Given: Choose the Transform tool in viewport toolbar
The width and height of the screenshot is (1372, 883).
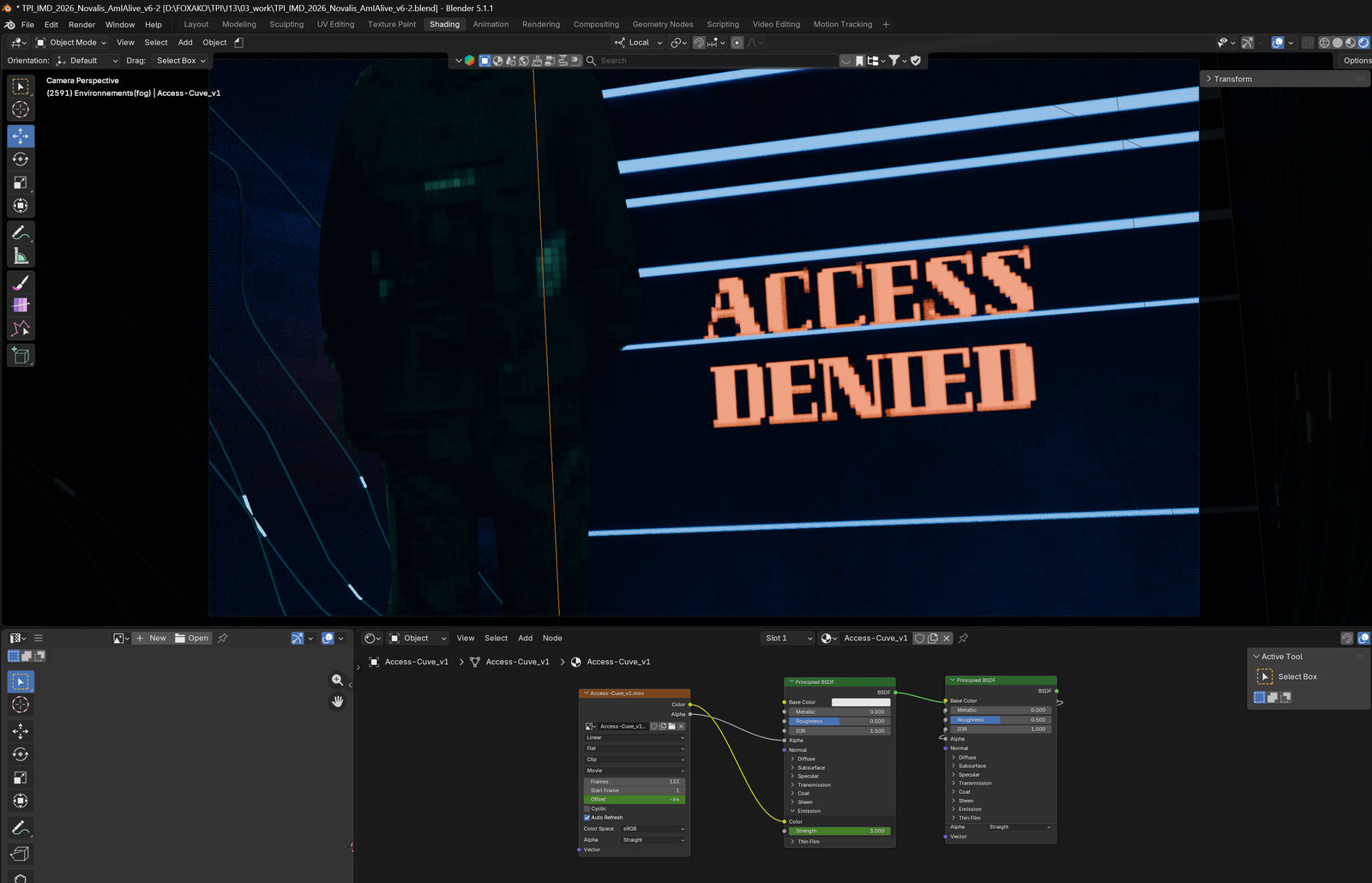Looking at the screenshot, I should [21, 206].
